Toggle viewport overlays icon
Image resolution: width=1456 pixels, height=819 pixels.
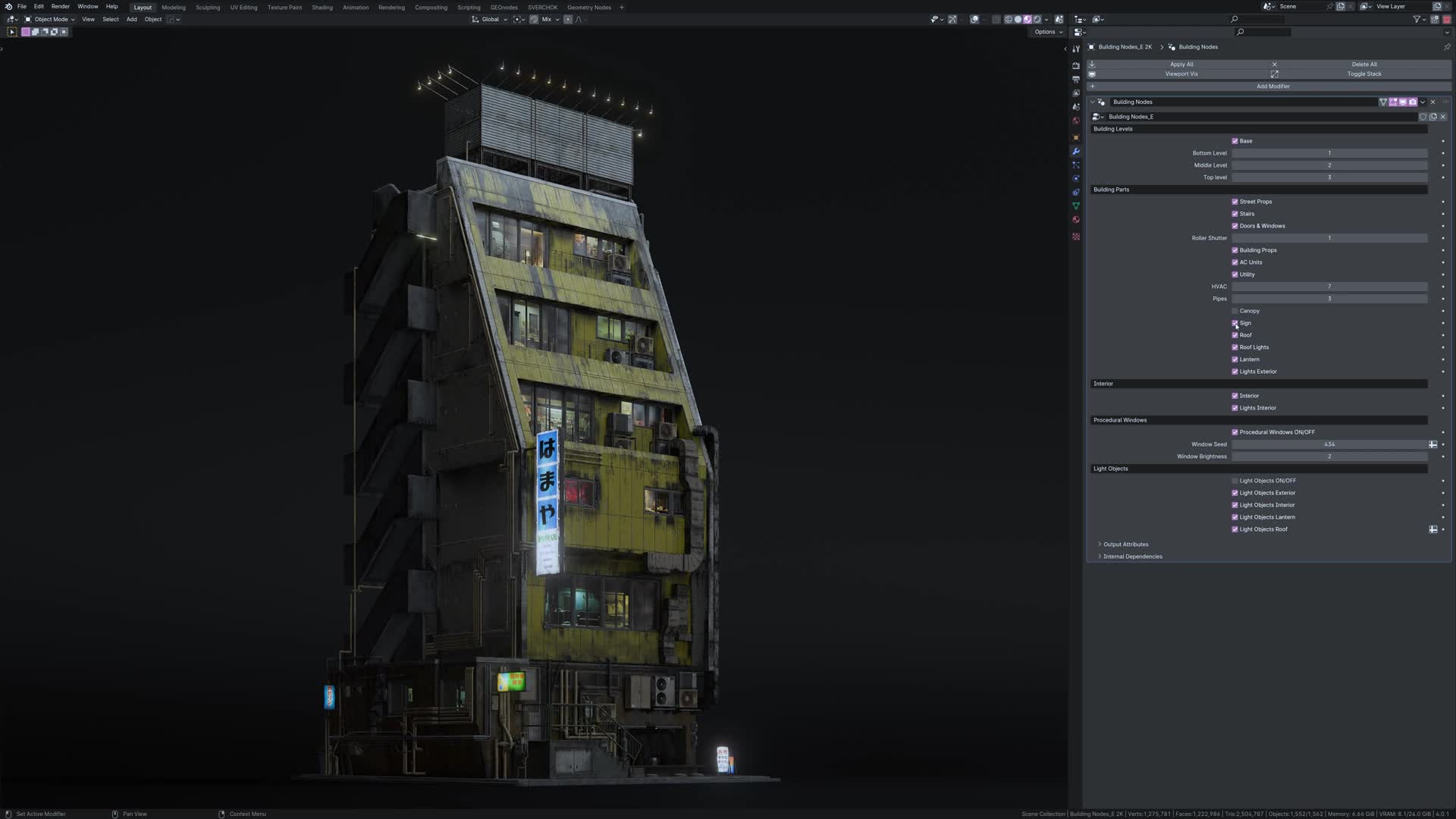(974, 20)
